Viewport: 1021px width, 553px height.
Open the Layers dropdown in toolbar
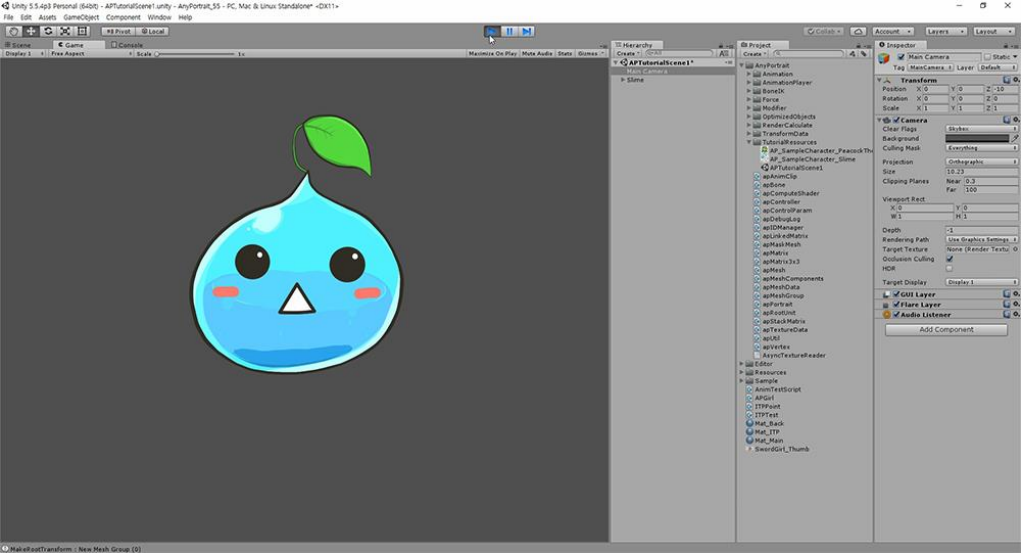[944, 31]
